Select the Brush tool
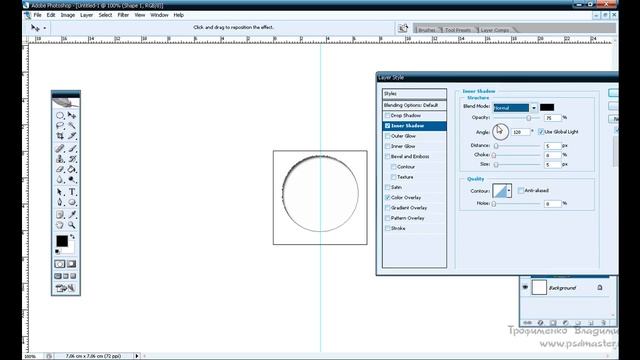Image resolution: width=640 pixels, height=360 pixels. click(x=72, y=149)
